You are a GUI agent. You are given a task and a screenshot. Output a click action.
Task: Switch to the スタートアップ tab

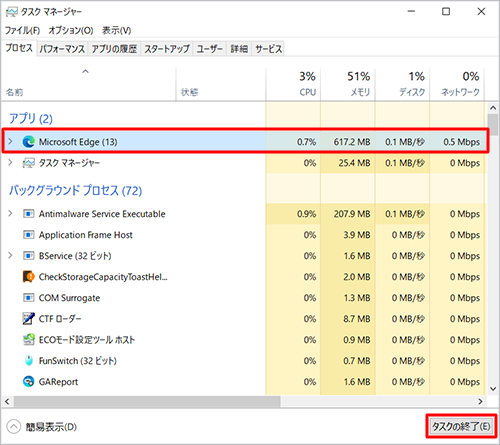coord(167,49)
